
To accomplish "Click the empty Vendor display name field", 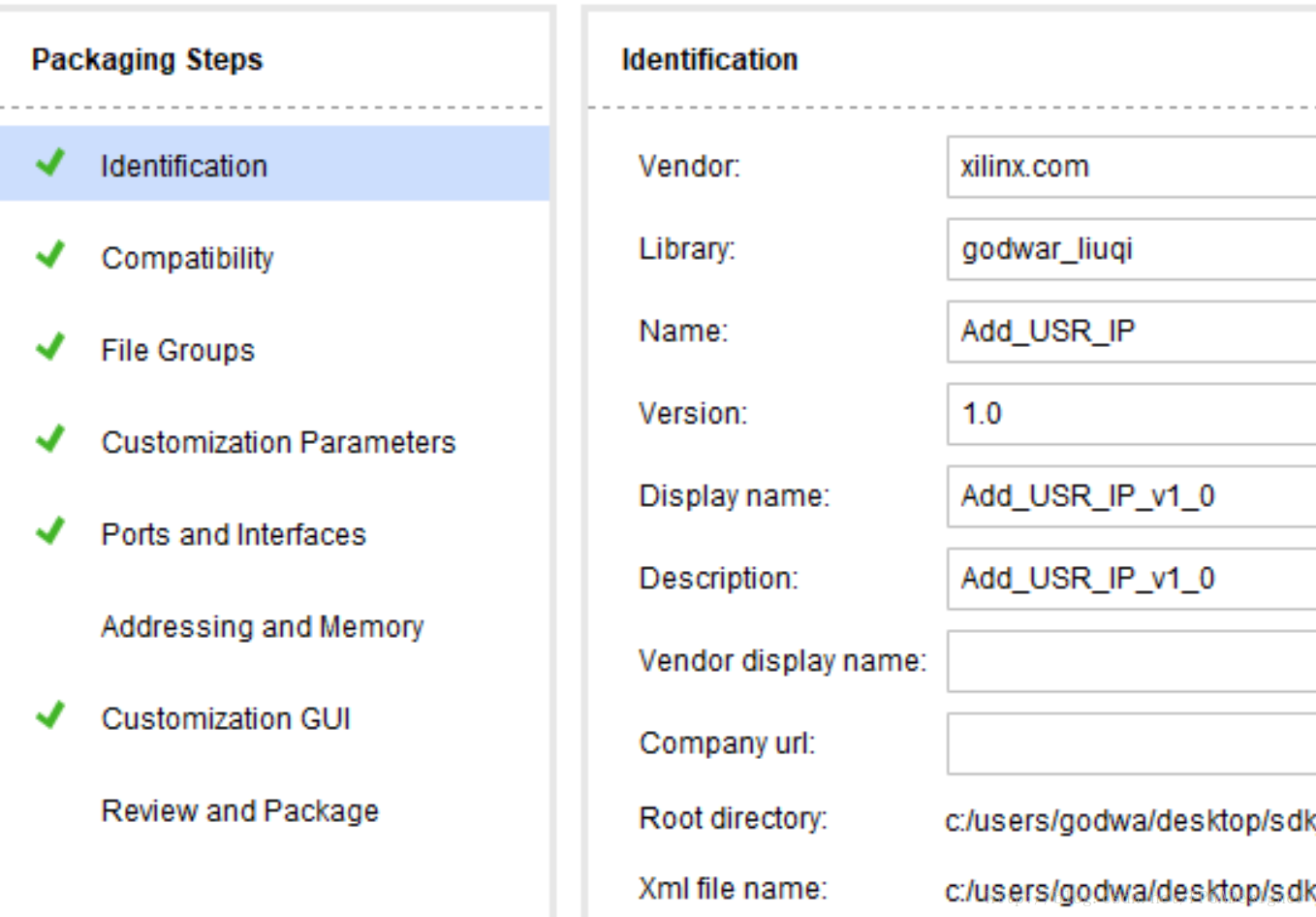I will click(x=1130, y=661).
